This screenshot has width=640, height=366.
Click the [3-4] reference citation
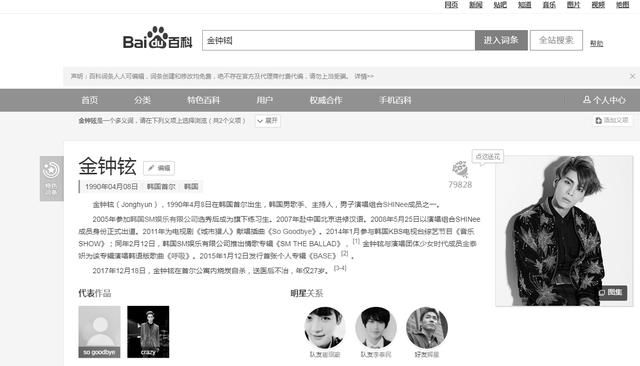tap(340, 268)
